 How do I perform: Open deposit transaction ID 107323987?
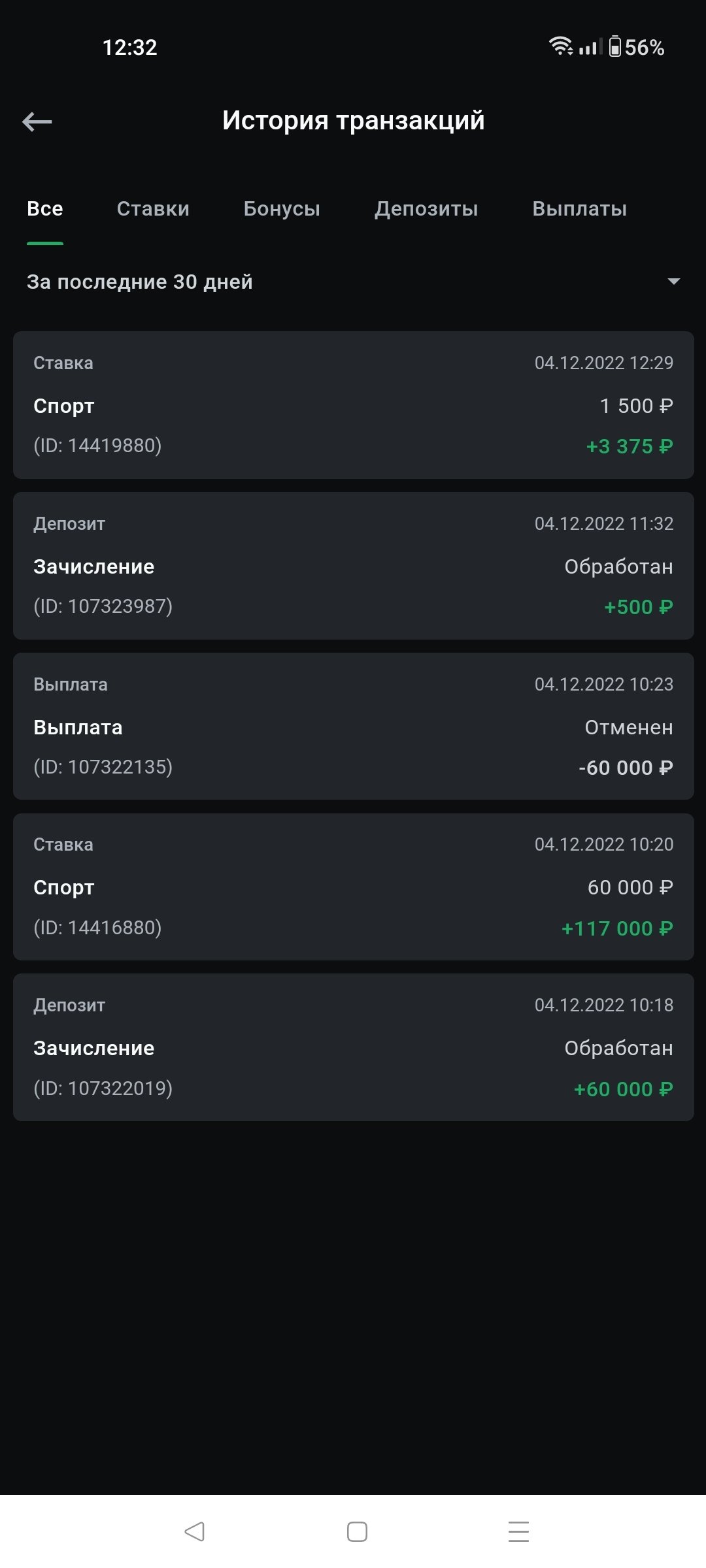click(x=353, y=566)
